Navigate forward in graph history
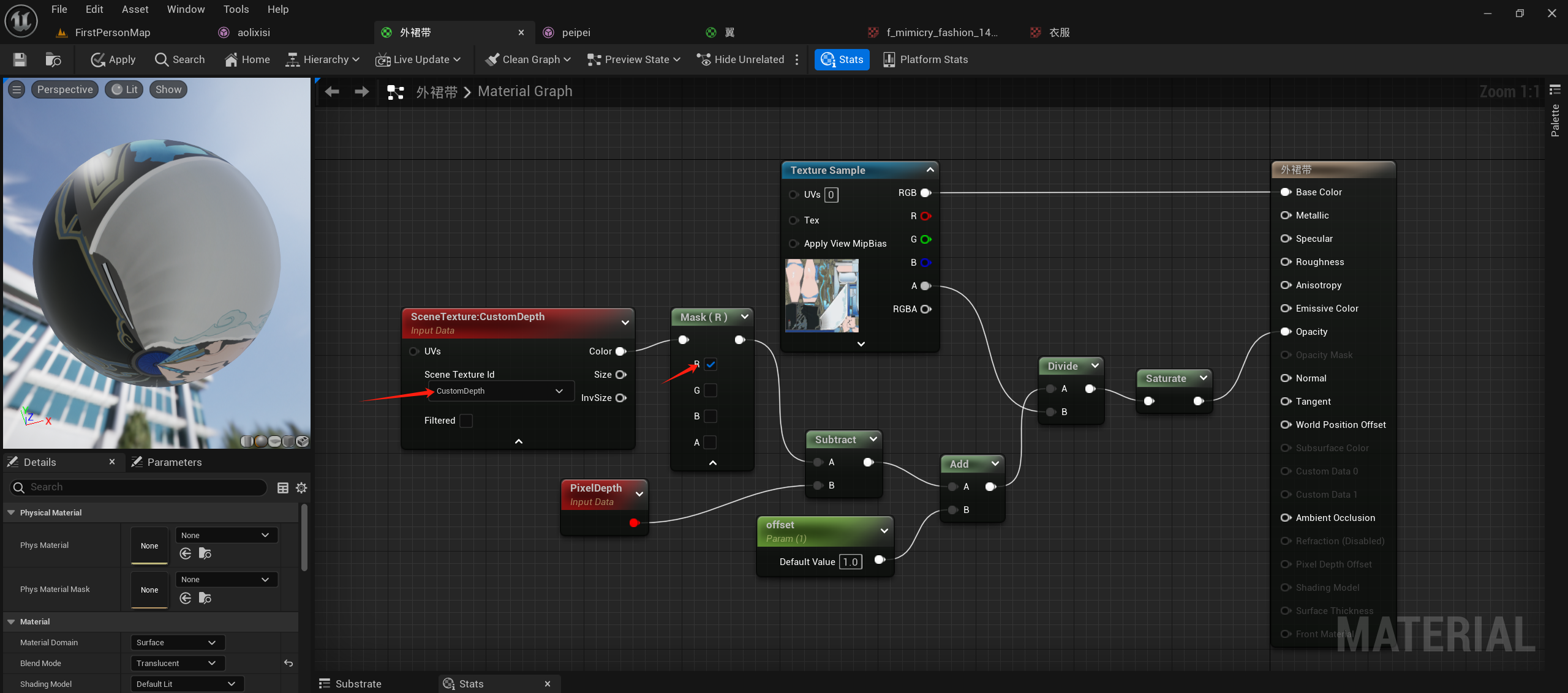Image resolution: width=1568 pixels, height=693 pixels. 362,92
